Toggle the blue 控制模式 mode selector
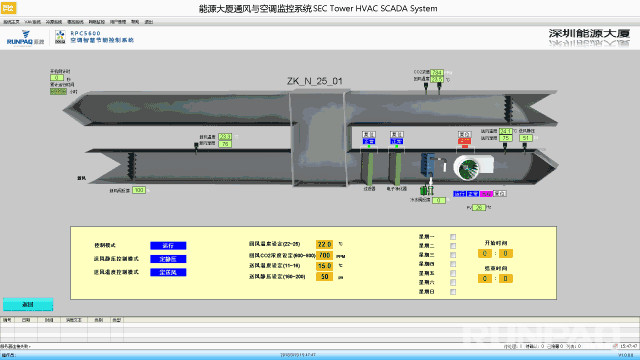Image resolution: width=640 pixels, height=360 pixels. 168,245
